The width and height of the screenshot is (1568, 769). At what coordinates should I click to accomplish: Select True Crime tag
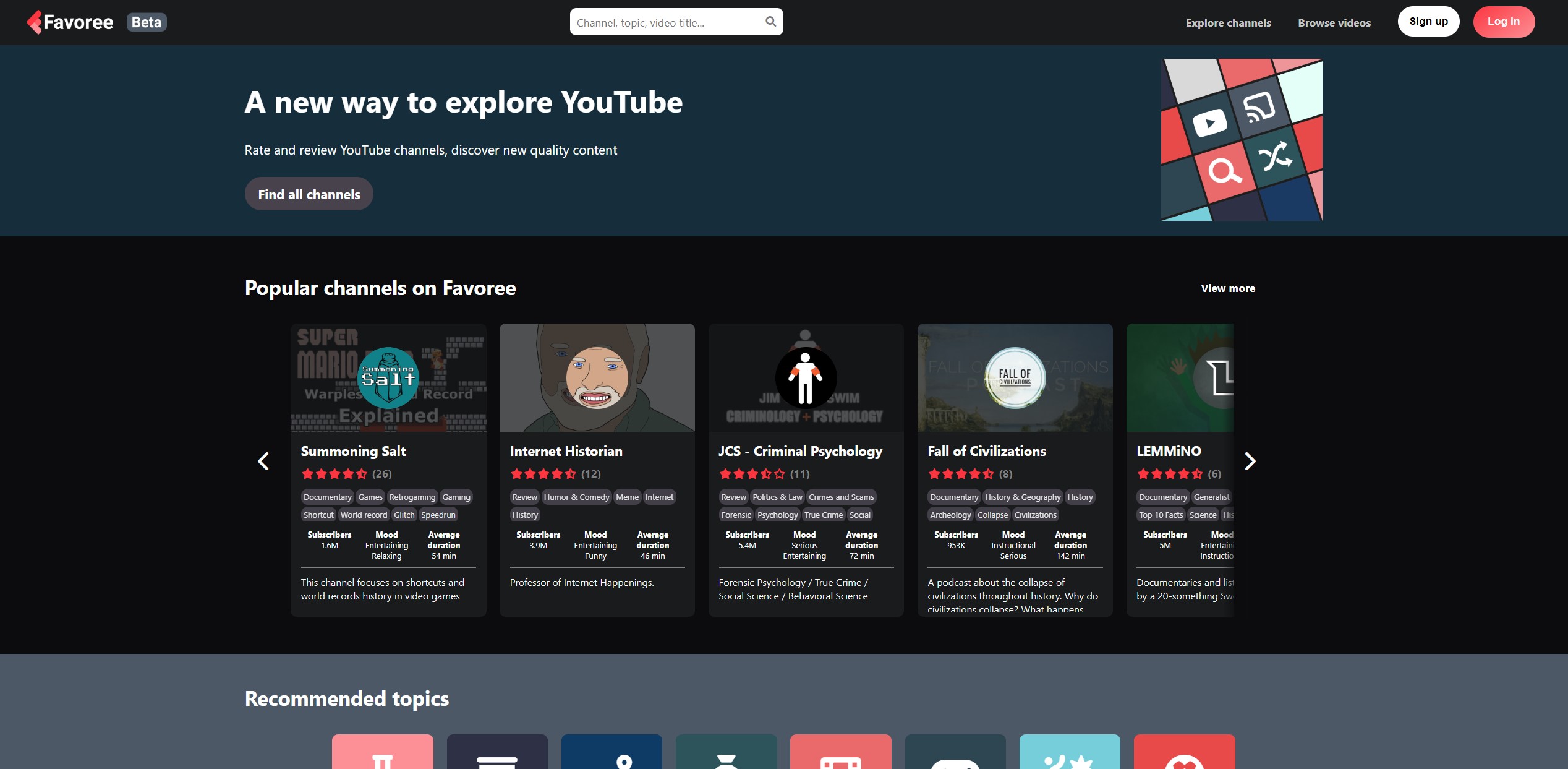coord(824,515)
